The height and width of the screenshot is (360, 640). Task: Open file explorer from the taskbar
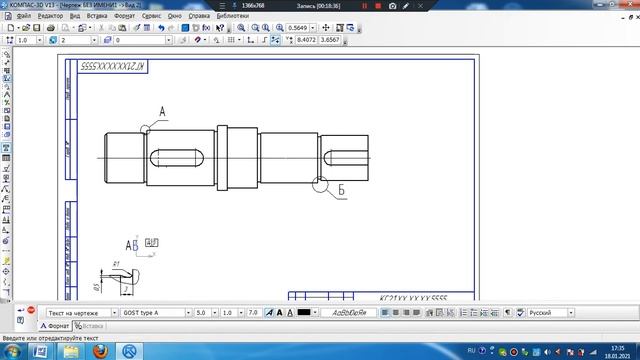click(x=71, y=351)
